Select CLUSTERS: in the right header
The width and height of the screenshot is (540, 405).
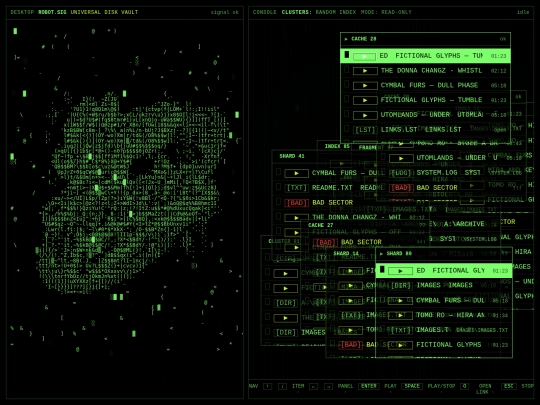point(297,12)
